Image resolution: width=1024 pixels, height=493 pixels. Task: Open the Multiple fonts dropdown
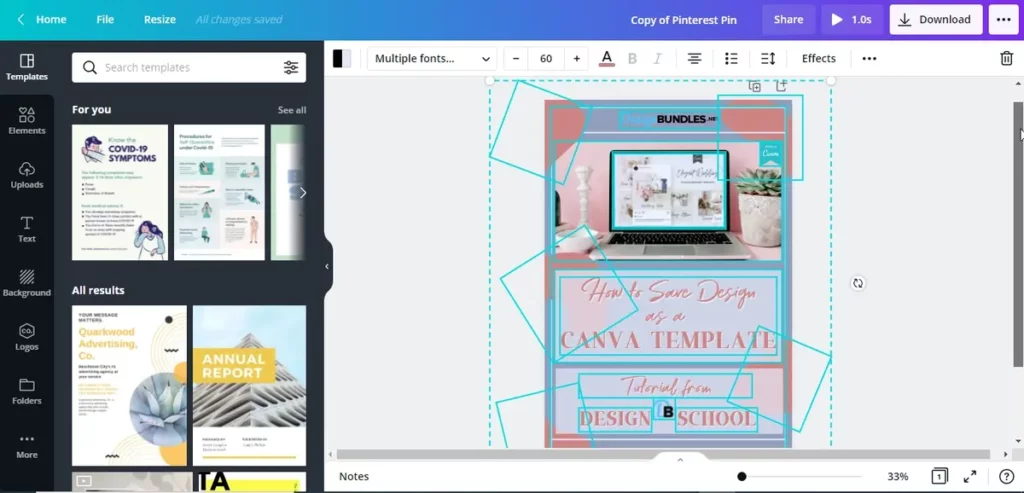[432, 58]
